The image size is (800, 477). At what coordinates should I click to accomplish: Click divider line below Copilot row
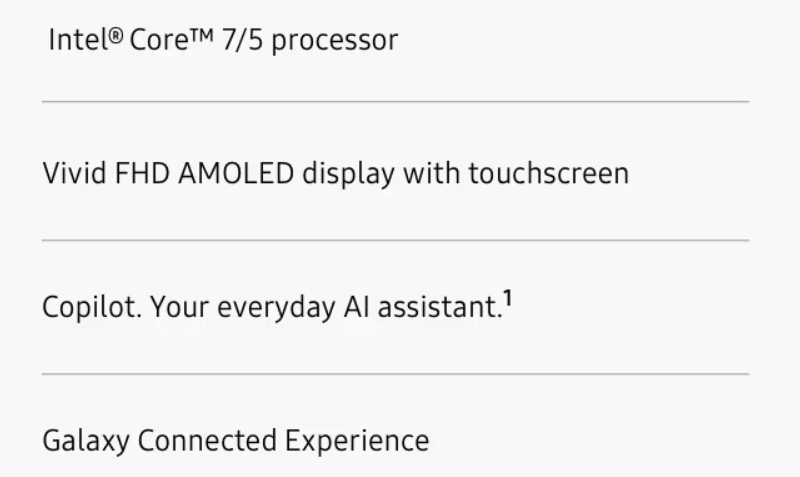[x=395, y=374]
